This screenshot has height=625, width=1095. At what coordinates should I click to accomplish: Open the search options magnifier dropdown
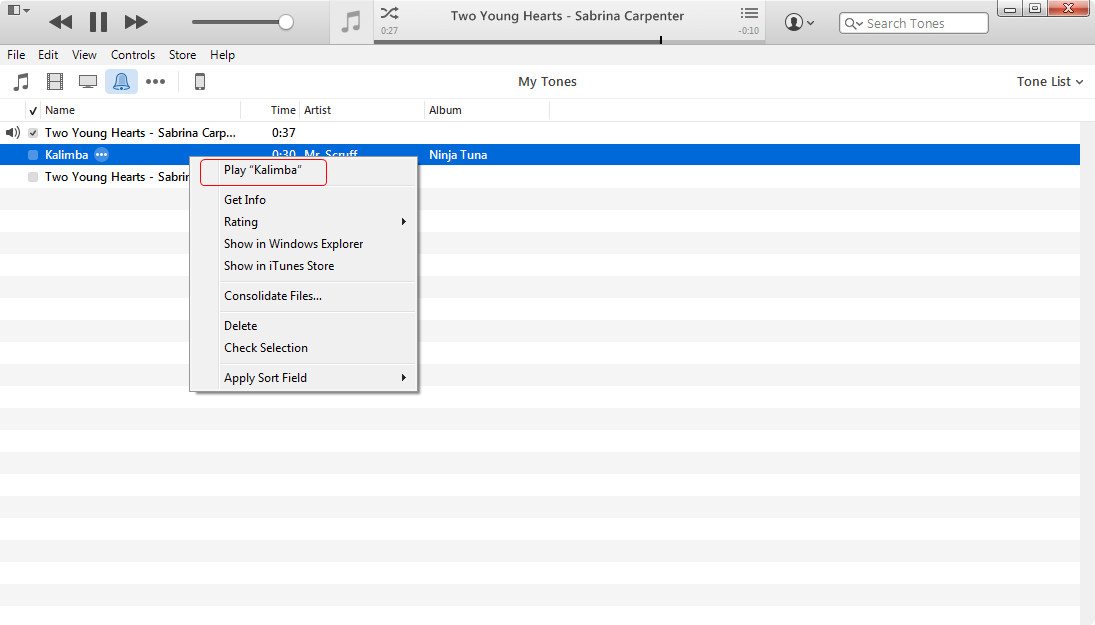854,24
